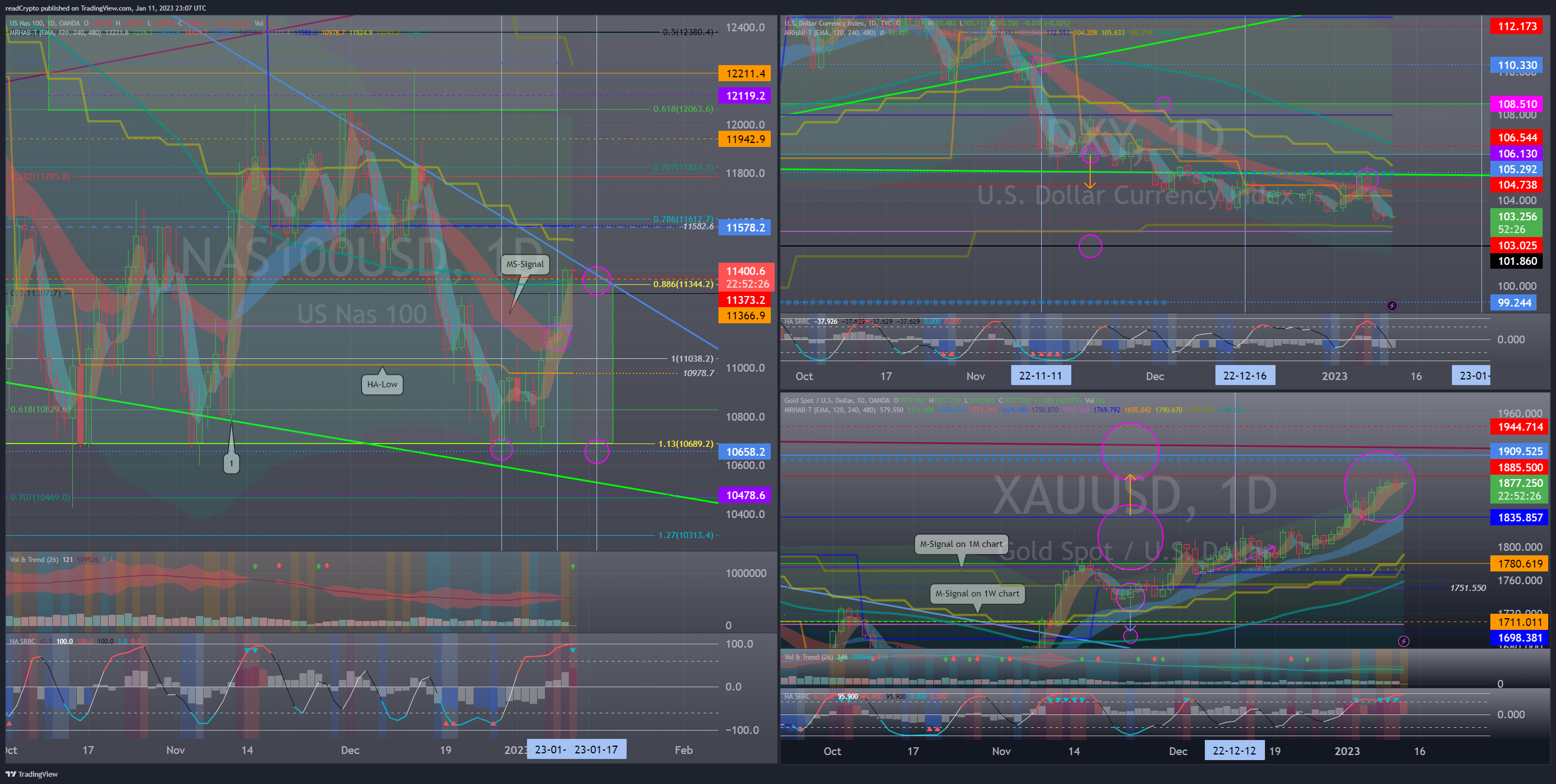Click the 11373.2 red price label
Viewport: 1556px width, 784px height.
744,299
